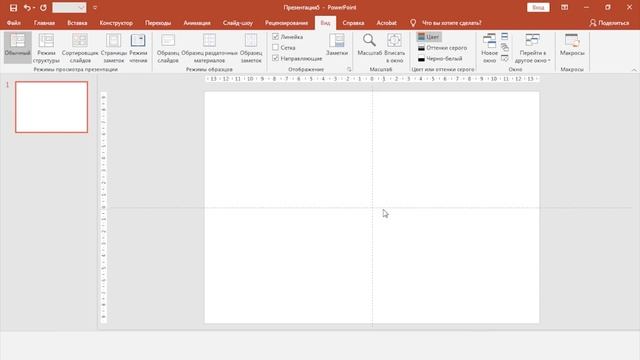Open the Customize Quick Access Toolbar arrow
The height and width of the screenshot is (360, 640).
[95, 8]
